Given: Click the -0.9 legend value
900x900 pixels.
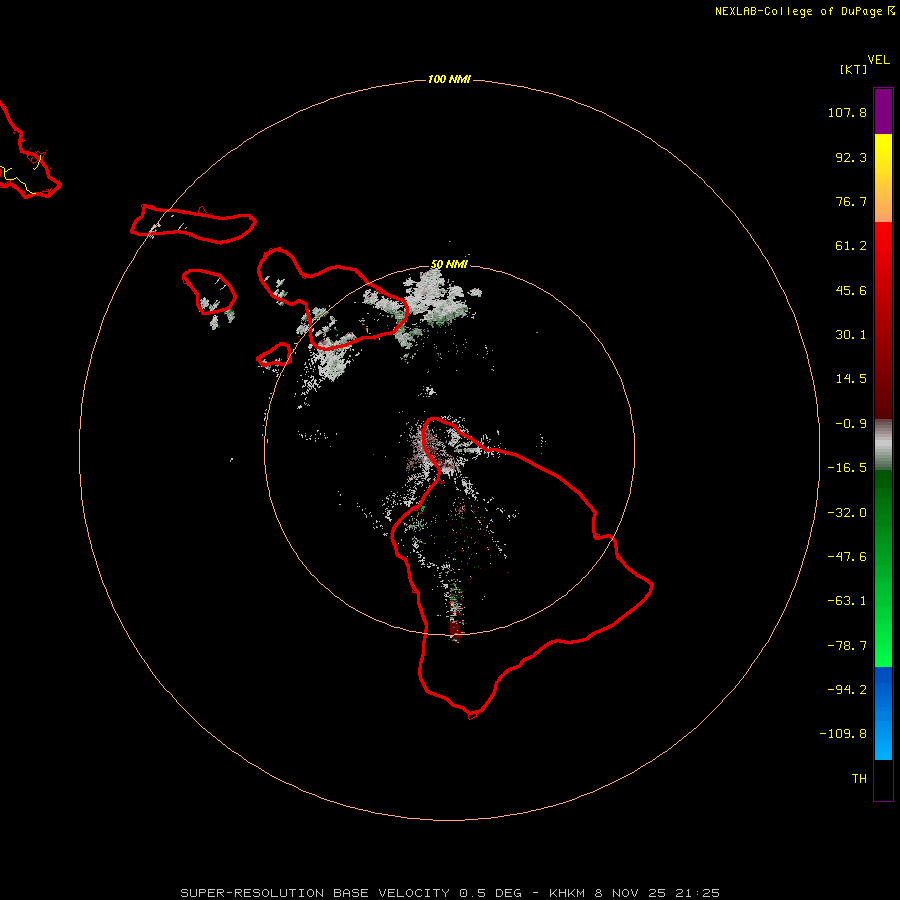Looking at the screenshot, I should (851, 424).
